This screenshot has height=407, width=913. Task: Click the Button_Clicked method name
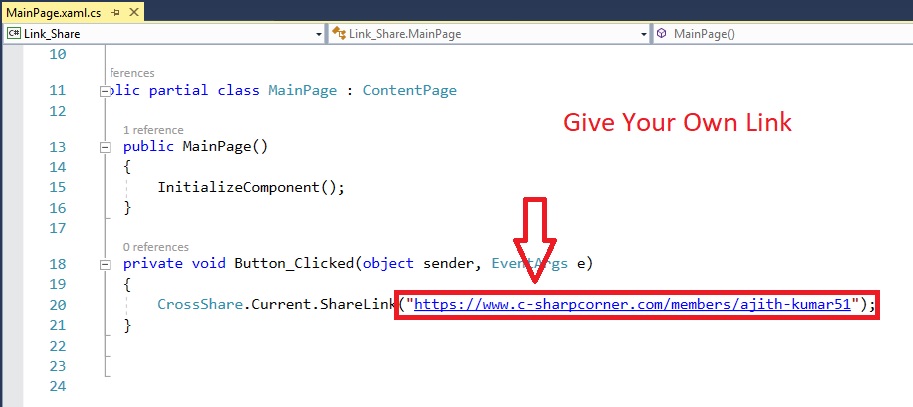[294, 263]
